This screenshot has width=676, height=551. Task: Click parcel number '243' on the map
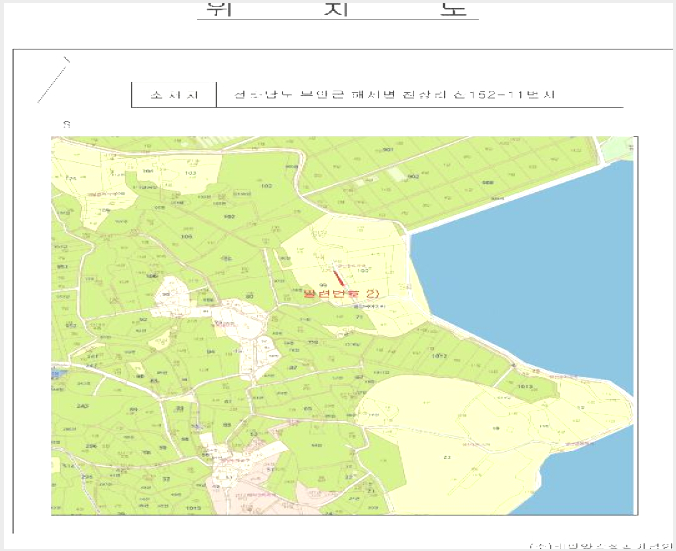(82, 406)
